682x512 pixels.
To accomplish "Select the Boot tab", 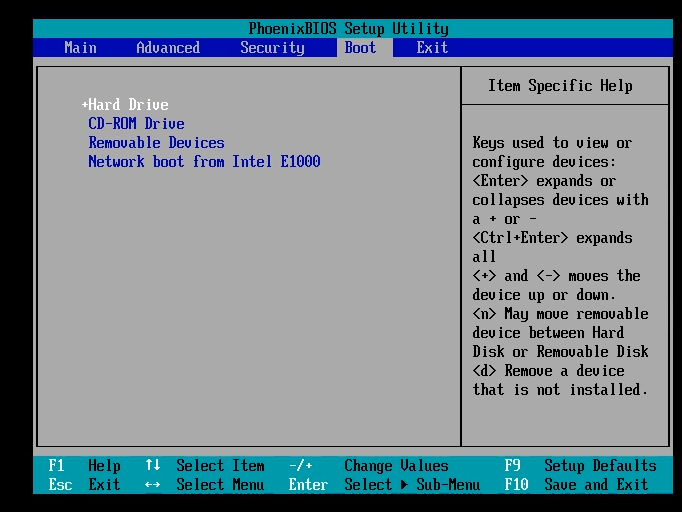I will tap(361, 47).
